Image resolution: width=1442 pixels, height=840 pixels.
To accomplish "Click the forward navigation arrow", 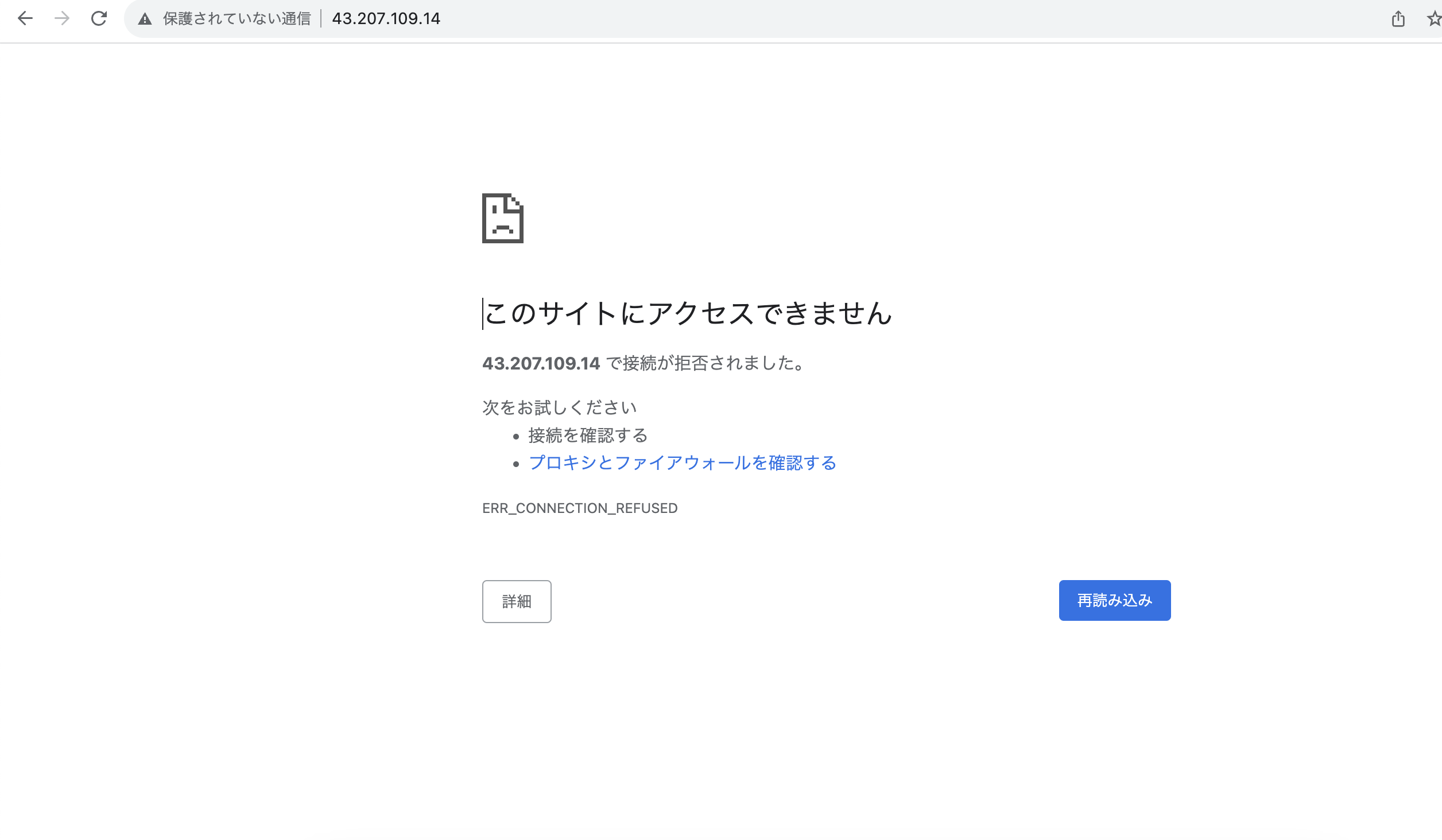I will click(61, 19).
